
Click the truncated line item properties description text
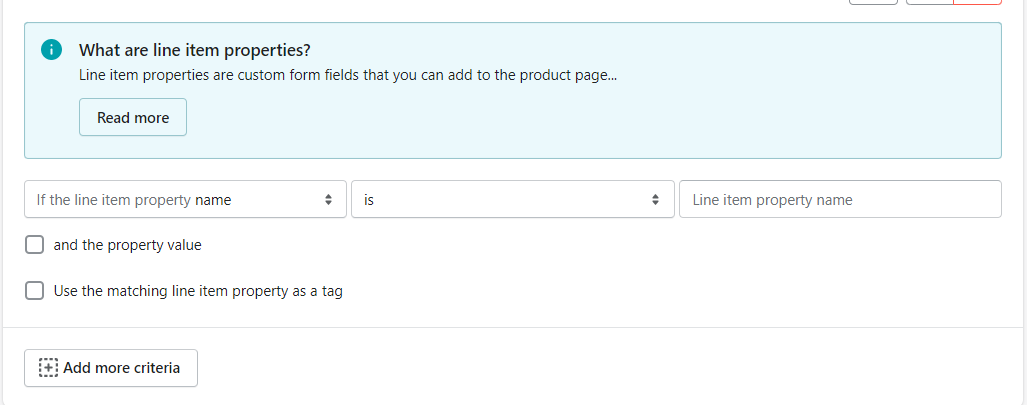(348, 75)
